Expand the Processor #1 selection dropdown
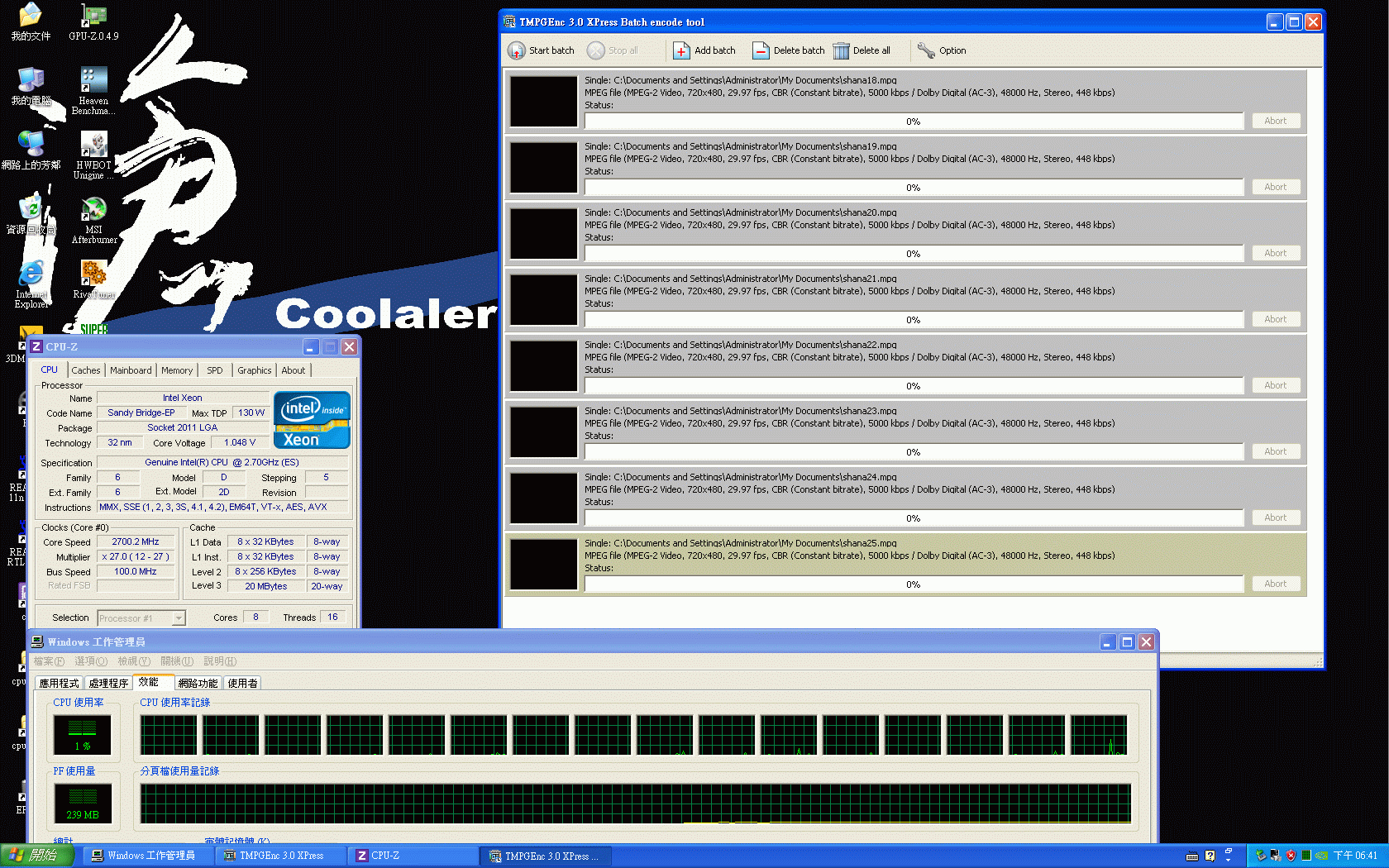Screen dimensions: 1389x868 (178, 618)
